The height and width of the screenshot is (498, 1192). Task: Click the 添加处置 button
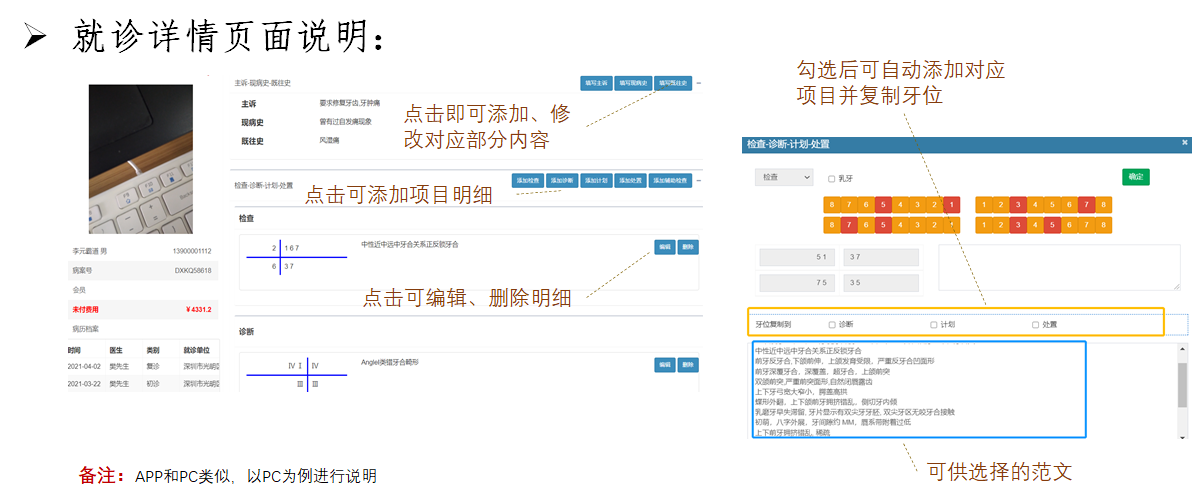(x=630, y=181)
